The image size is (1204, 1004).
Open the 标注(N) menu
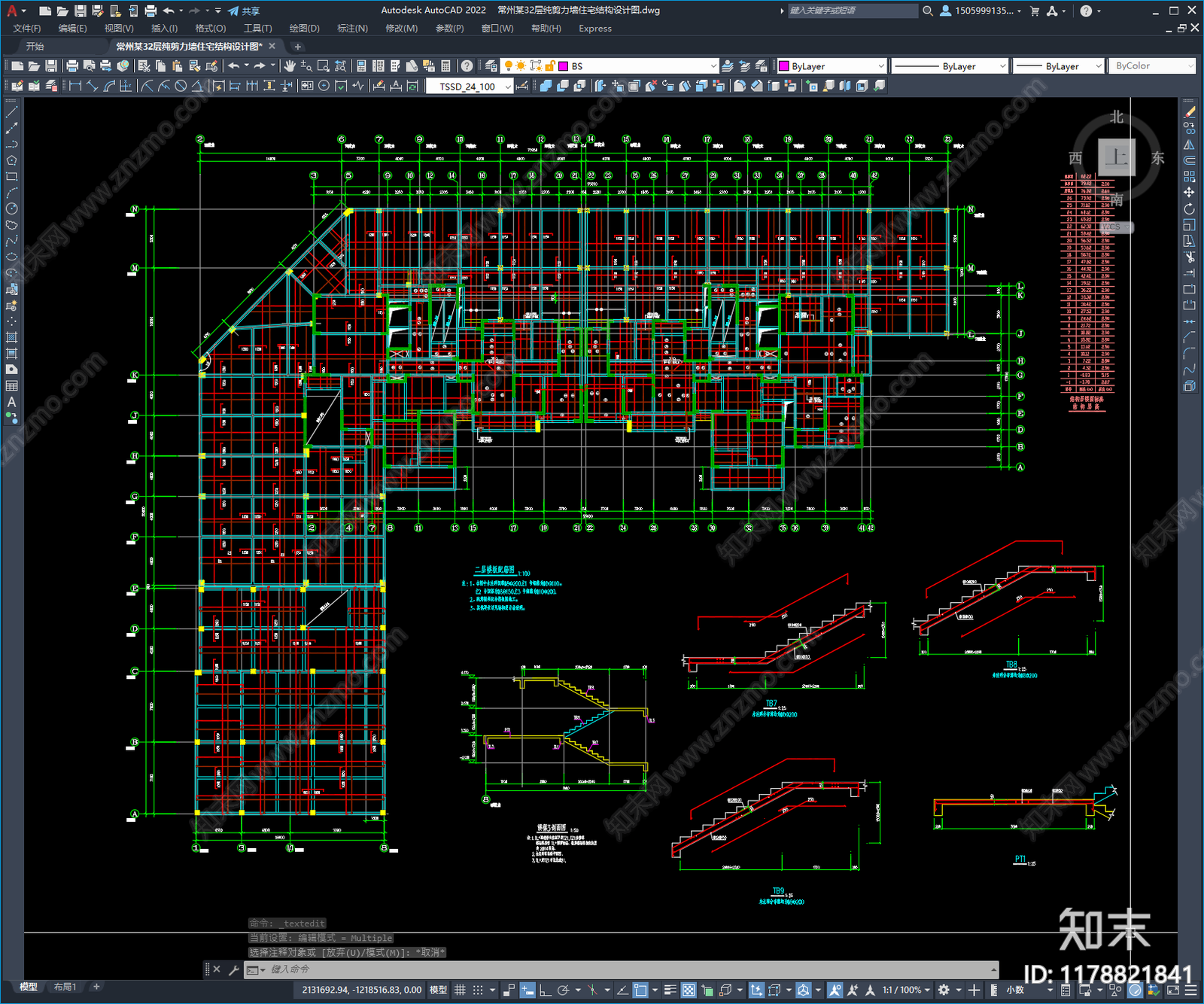pos(352,29)
